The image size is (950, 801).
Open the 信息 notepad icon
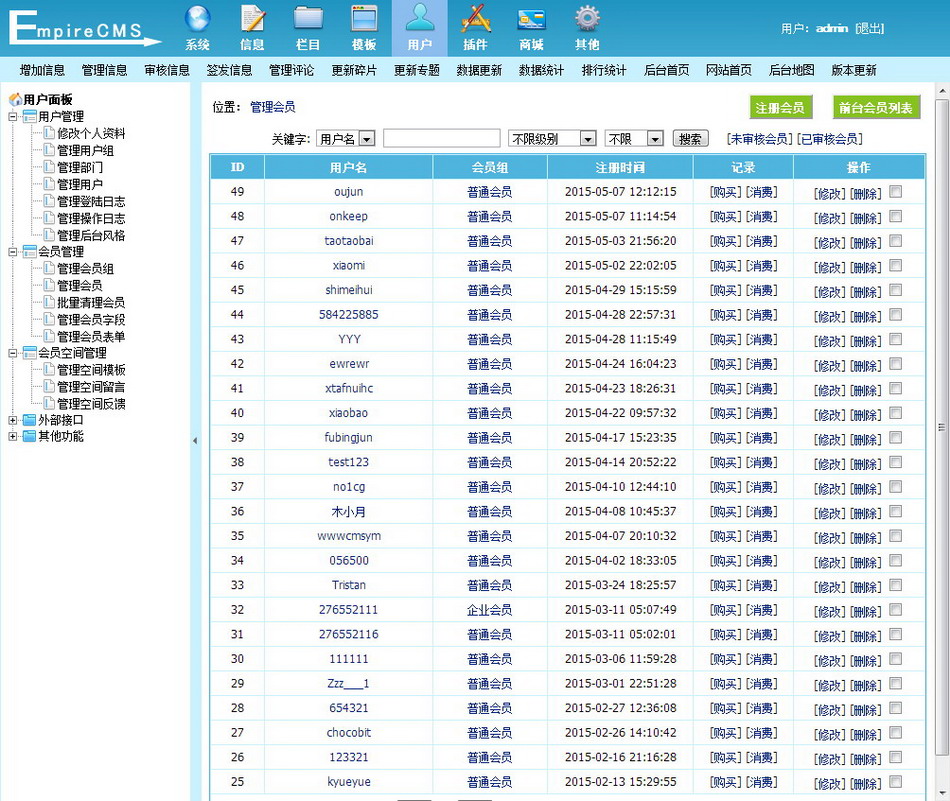[253, 19]
